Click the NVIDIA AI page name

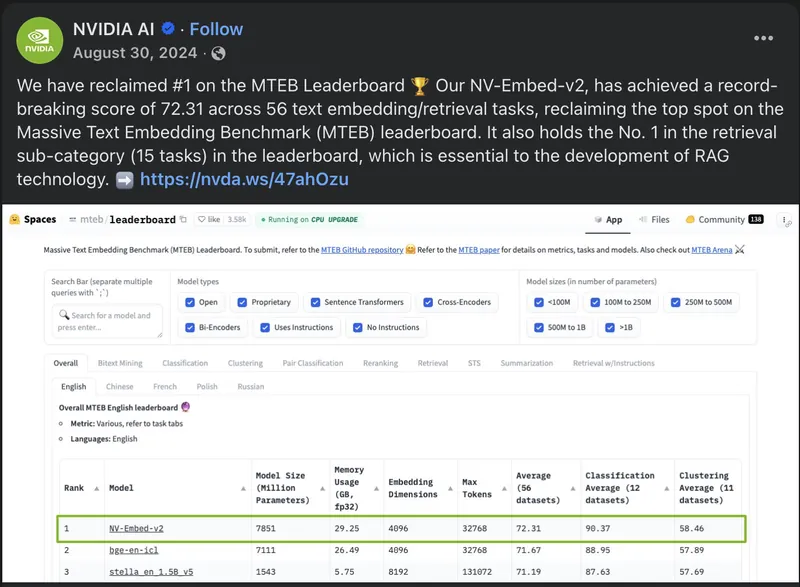[114, 29]
